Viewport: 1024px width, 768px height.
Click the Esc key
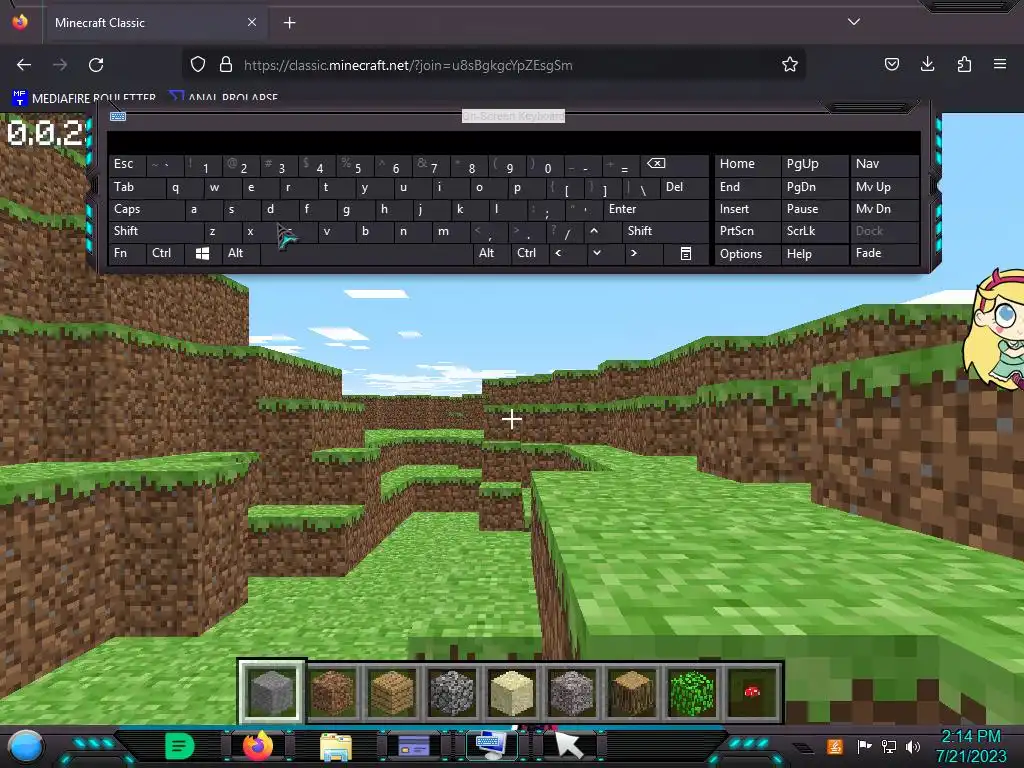[127, 165]
